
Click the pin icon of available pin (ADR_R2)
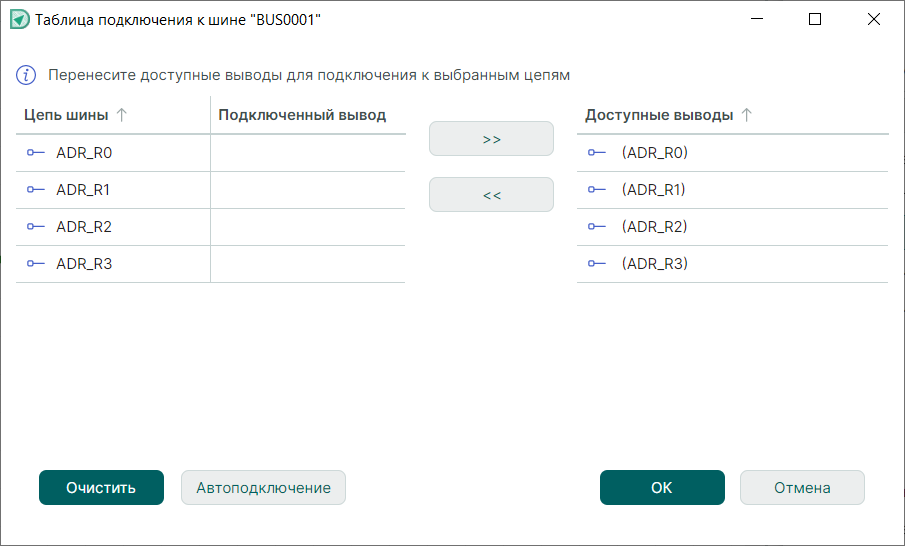[596, 227]
